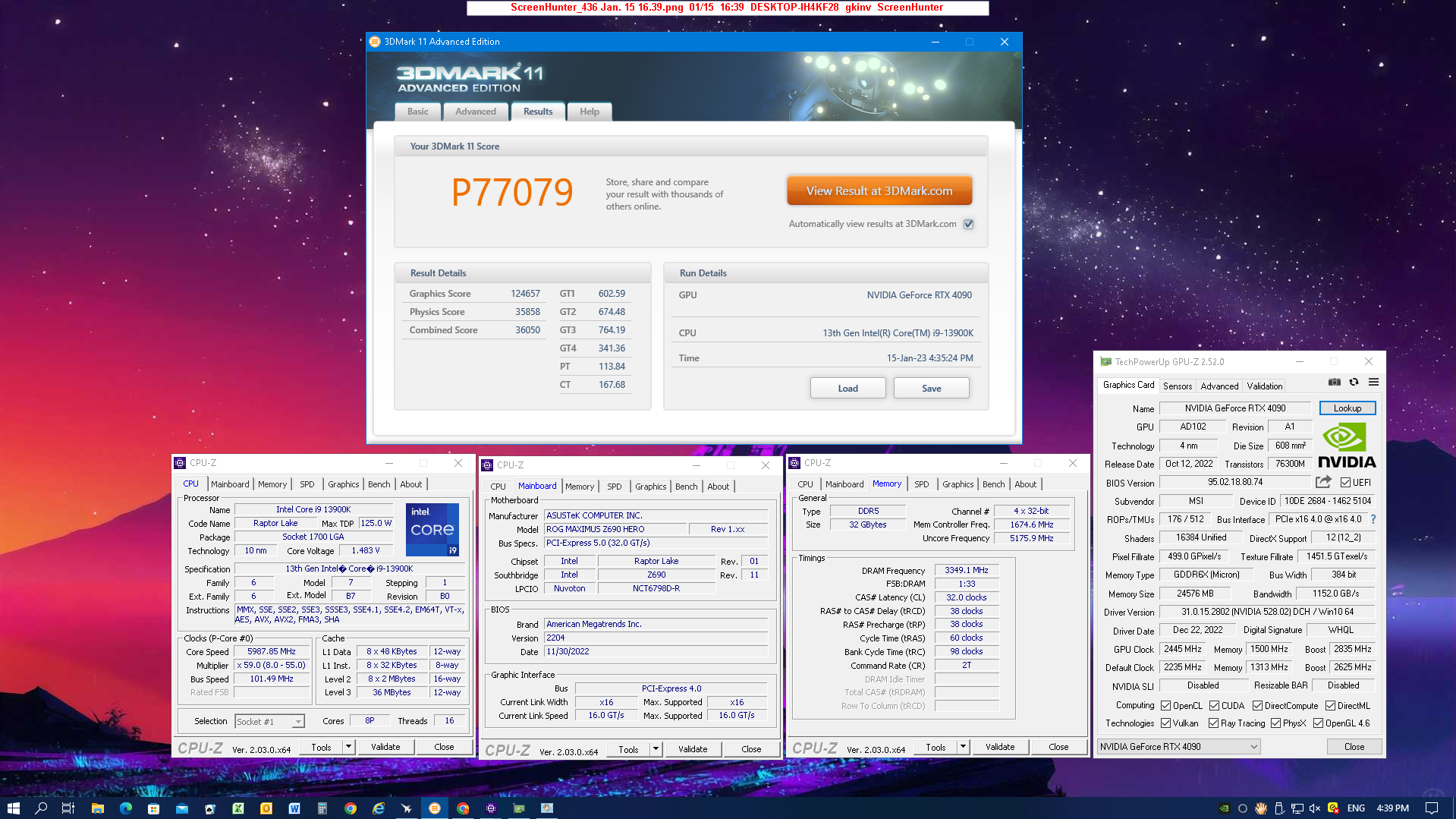The image size is (1456, 819).
Task: Share the BIOS via the export arrow icon
Action: [x=1323, y=482]
